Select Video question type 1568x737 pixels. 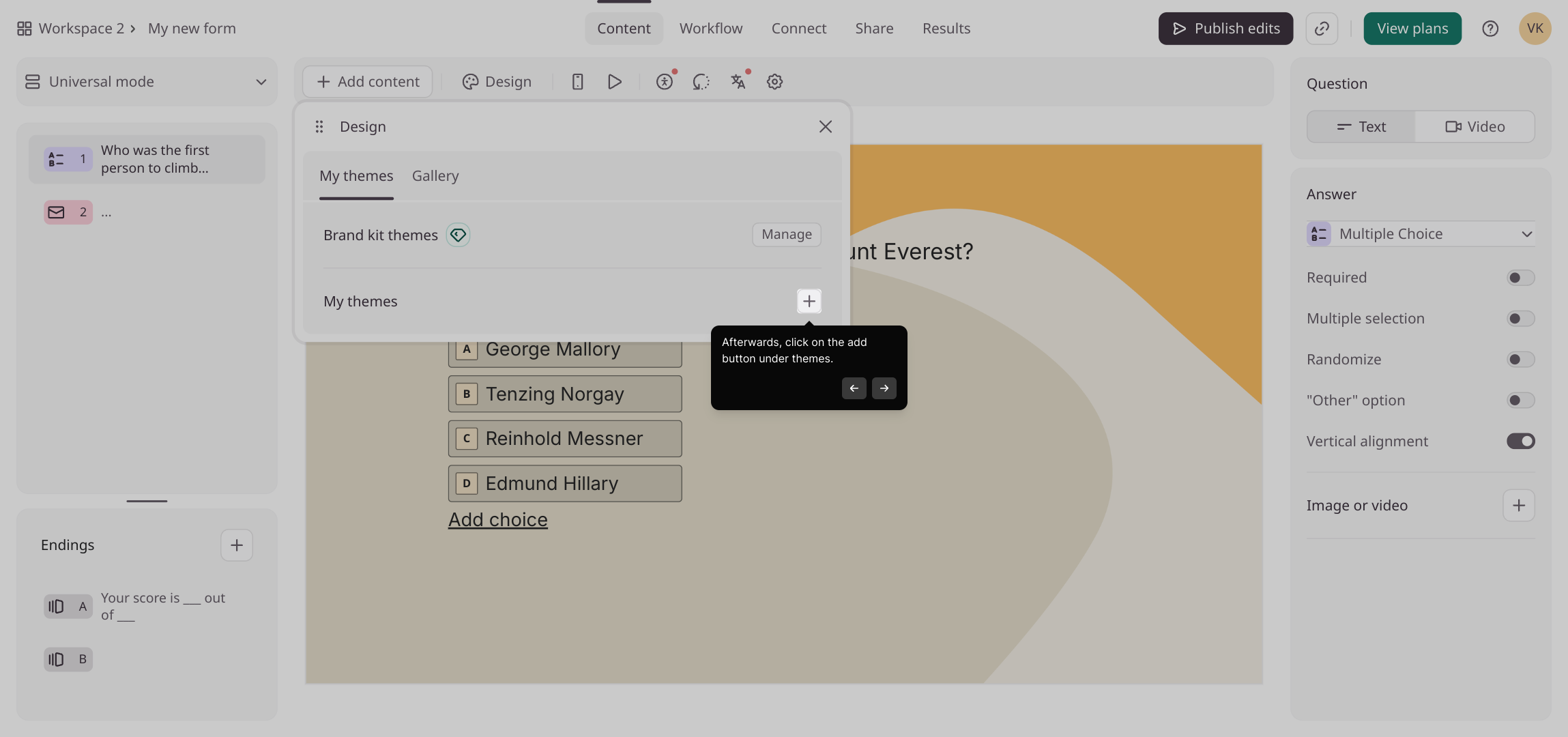point(1475,127)
